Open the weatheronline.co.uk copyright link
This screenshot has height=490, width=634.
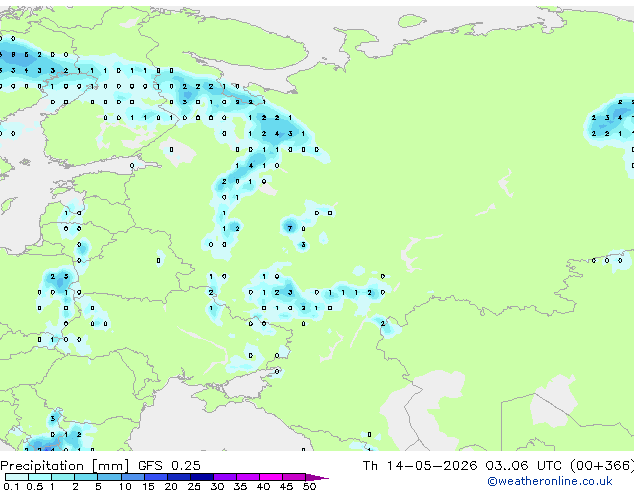tap(550, 481)
